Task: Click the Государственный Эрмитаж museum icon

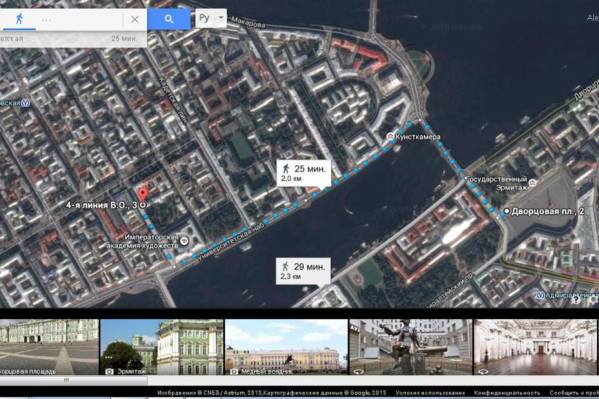Action: pyautogui.click(x=532, y=183)
